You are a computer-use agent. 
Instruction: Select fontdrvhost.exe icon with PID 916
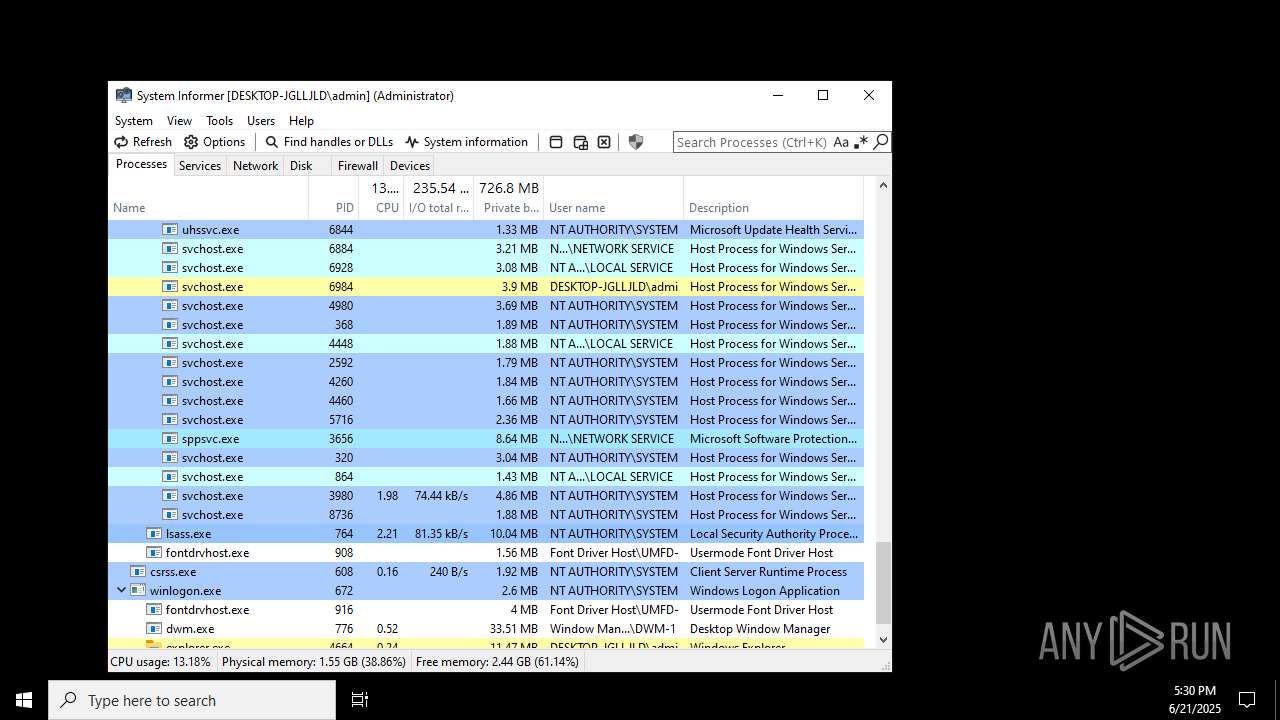point(154,610)
